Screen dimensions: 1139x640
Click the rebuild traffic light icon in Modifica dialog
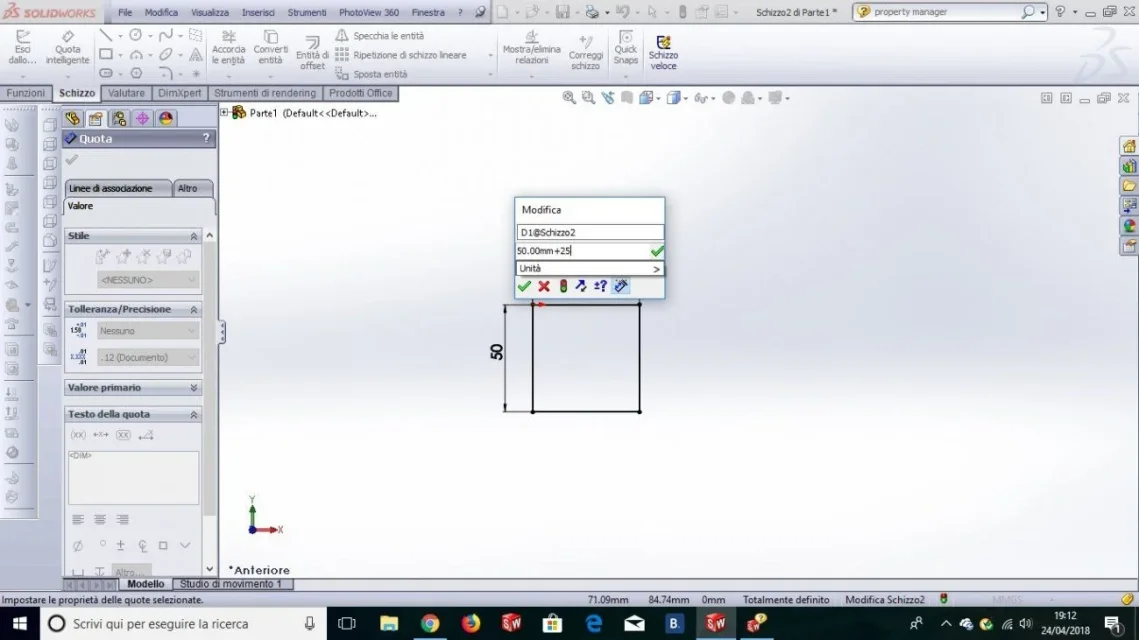(x=563, y=286)
